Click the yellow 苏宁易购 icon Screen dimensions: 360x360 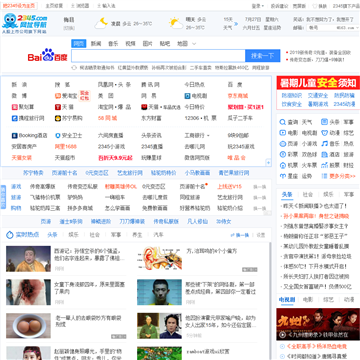(58, 118)
